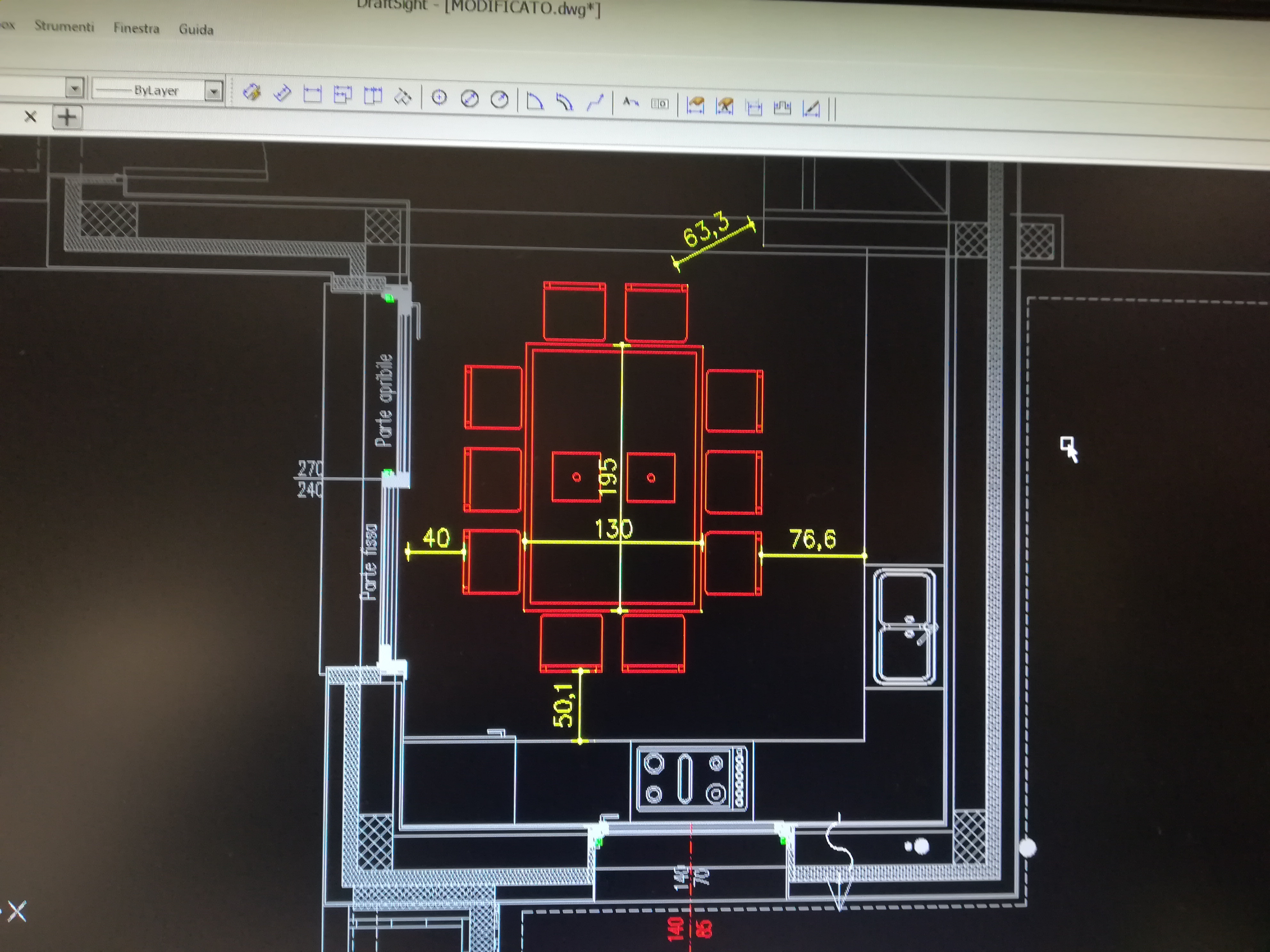Select the Continue dimension tool
This screenshot has height=952, width=1270.
click(373, 96)
